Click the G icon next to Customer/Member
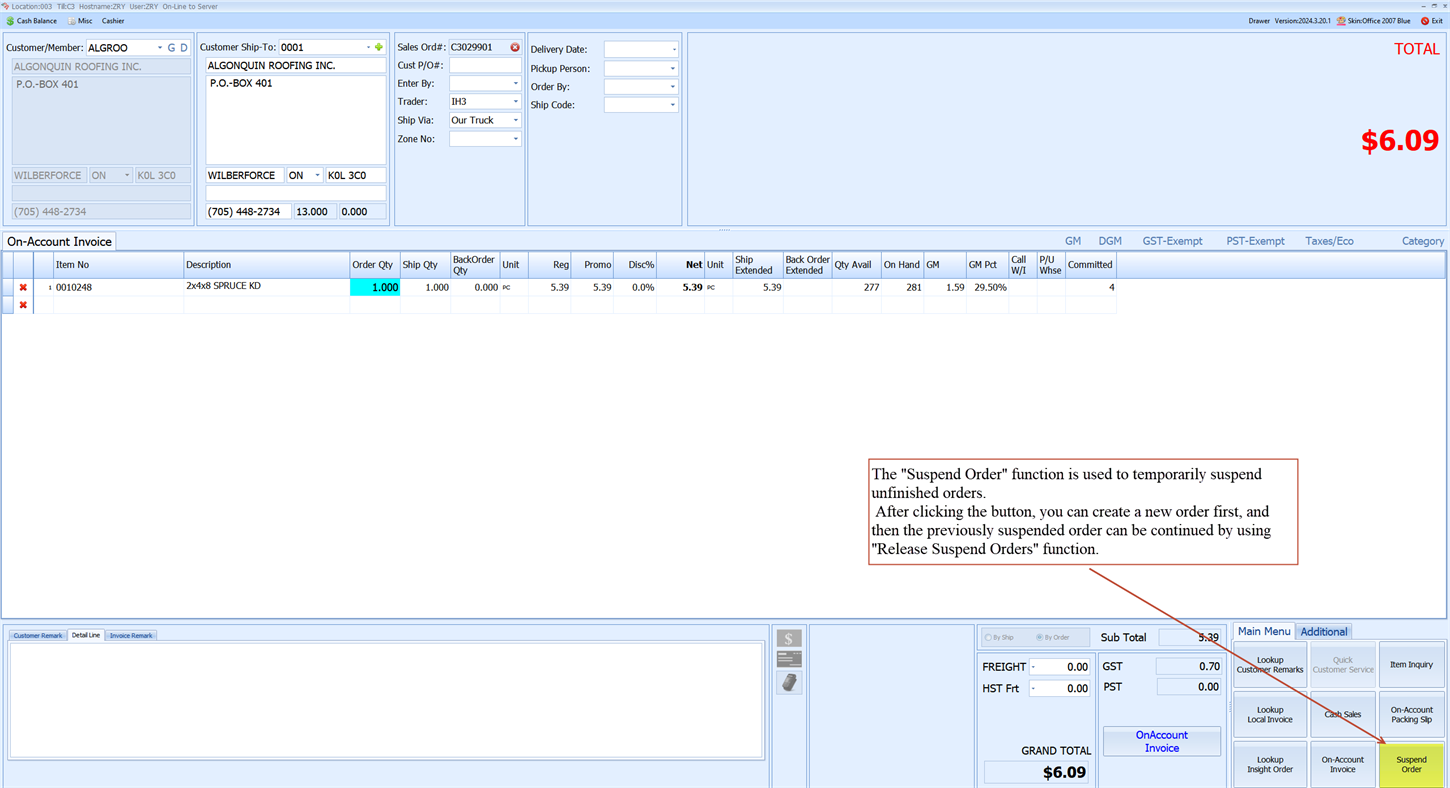Screen dimensions: 1450x788 [171, 48]
